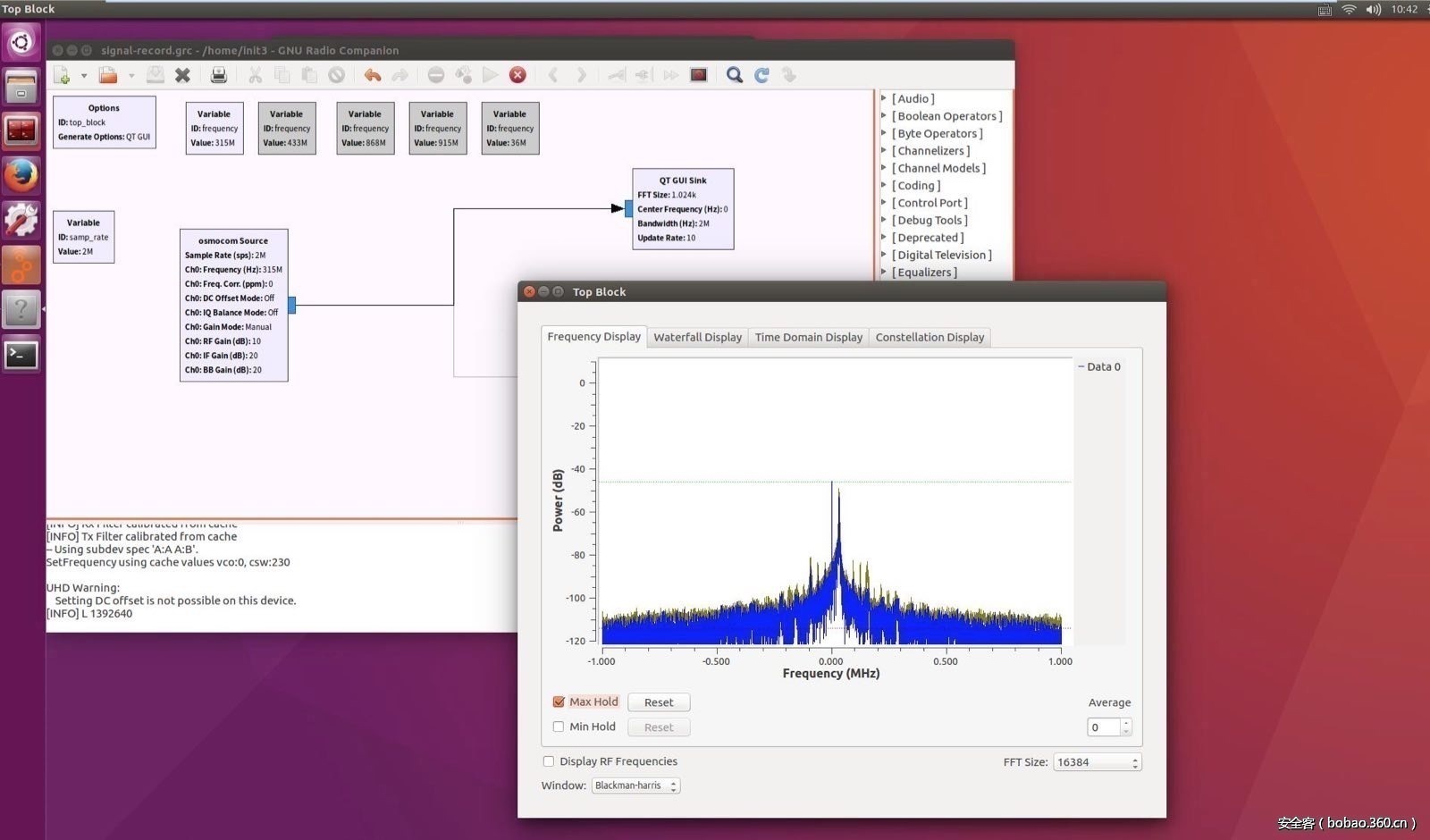Switch to the Waterfall Display tab
Viewport: 1430px width, 840px height.
click(x=697, y=337)
